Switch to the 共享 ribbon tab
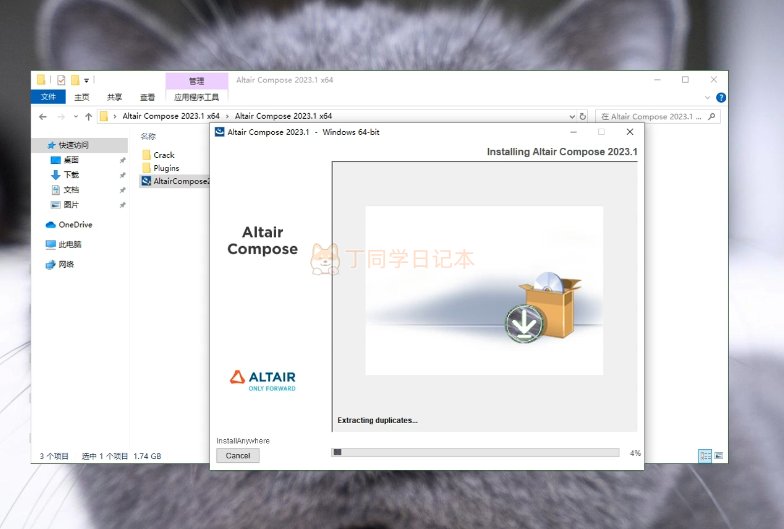 tap(114, 97)
